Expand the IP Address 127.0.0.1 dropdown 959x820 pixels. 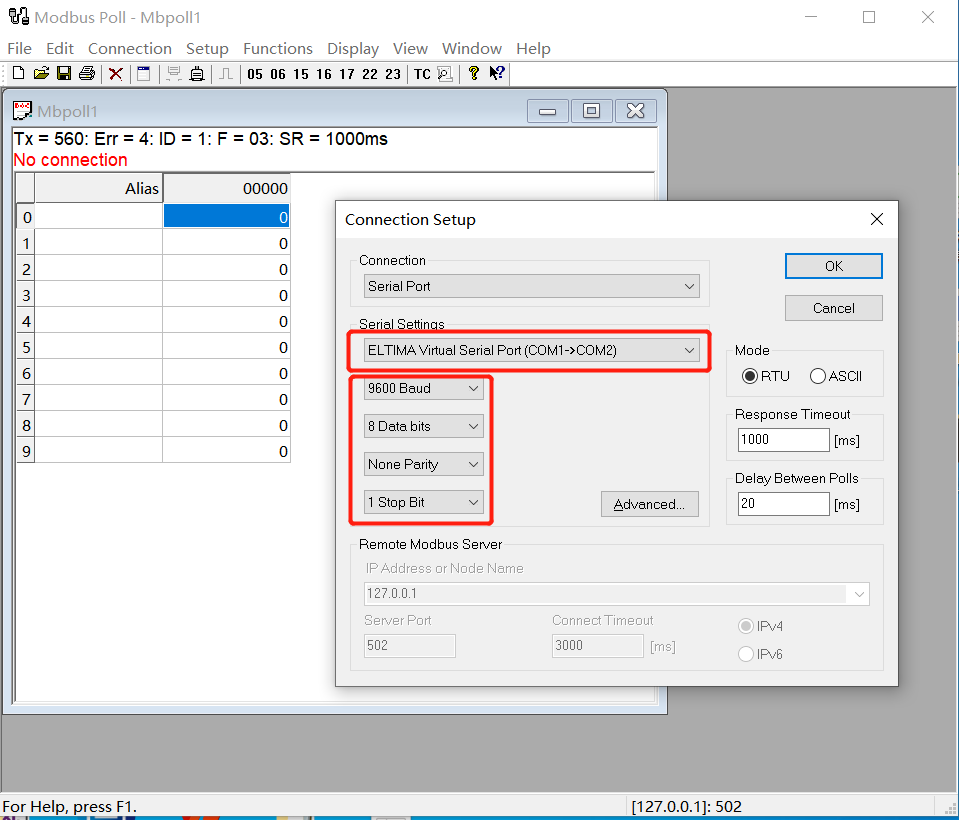859,594
